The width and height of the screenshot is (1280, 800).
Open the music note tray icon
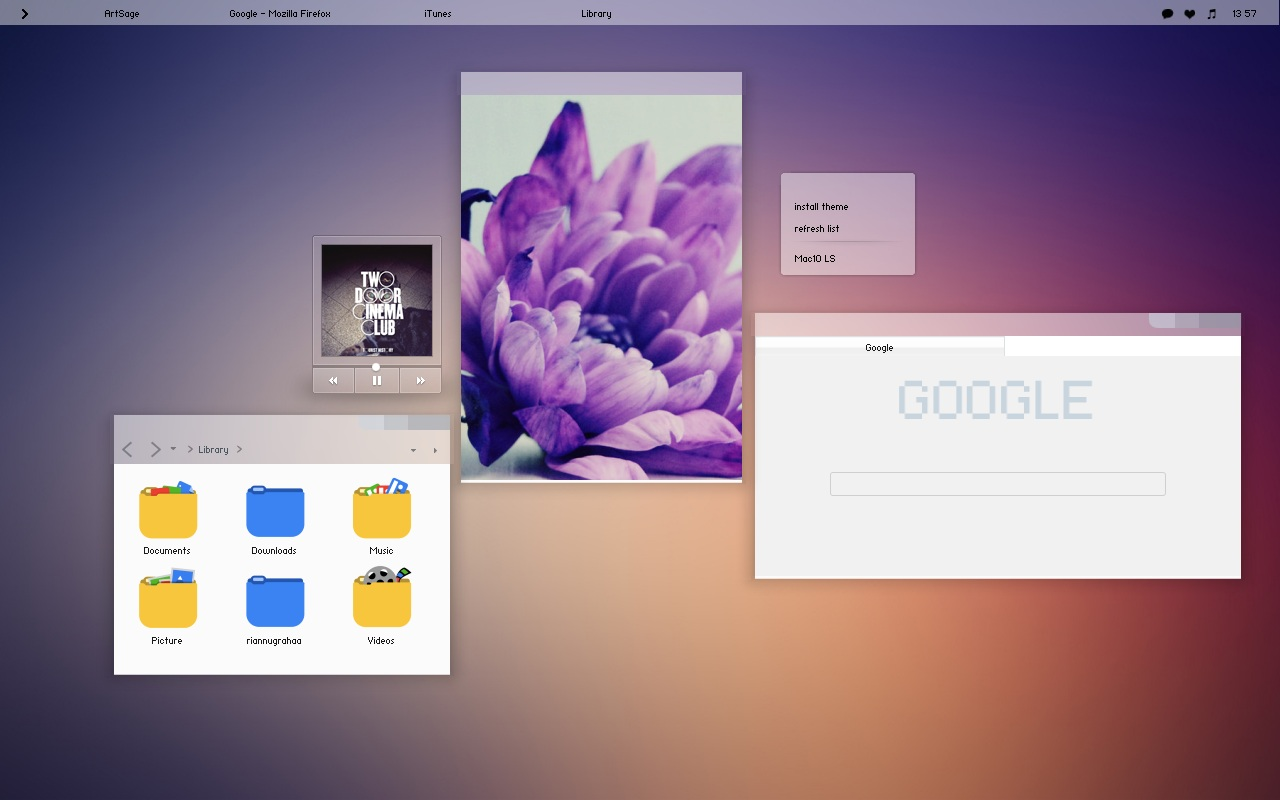[1212, 14]
